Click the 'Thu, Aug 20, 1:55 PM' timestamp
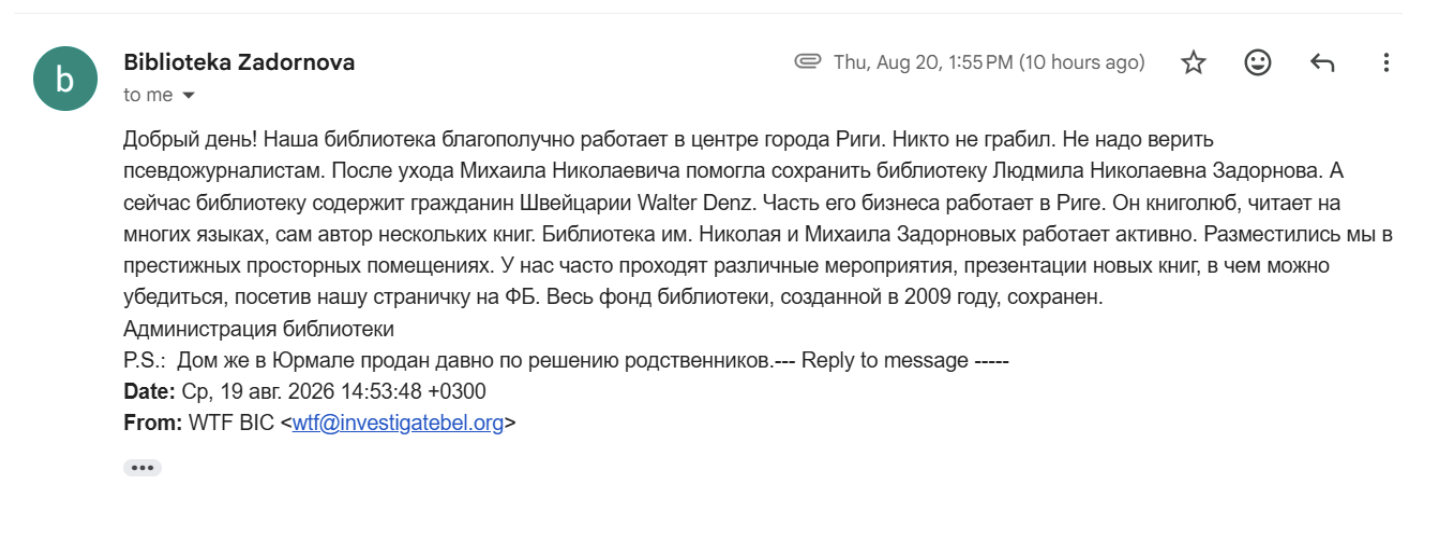 989,62
